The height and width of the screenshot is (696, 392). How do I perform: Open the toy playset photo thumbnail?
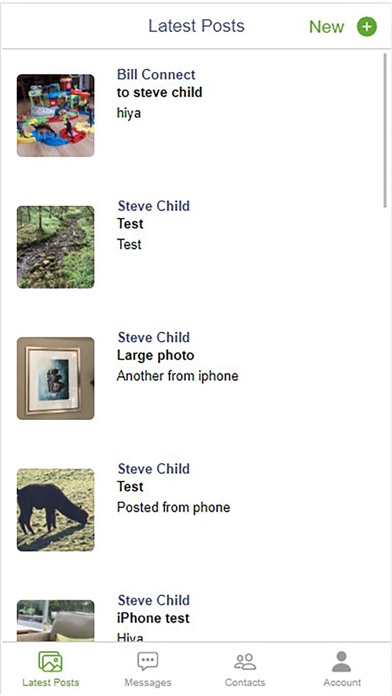pyautogui.click(x=55, y=115)
